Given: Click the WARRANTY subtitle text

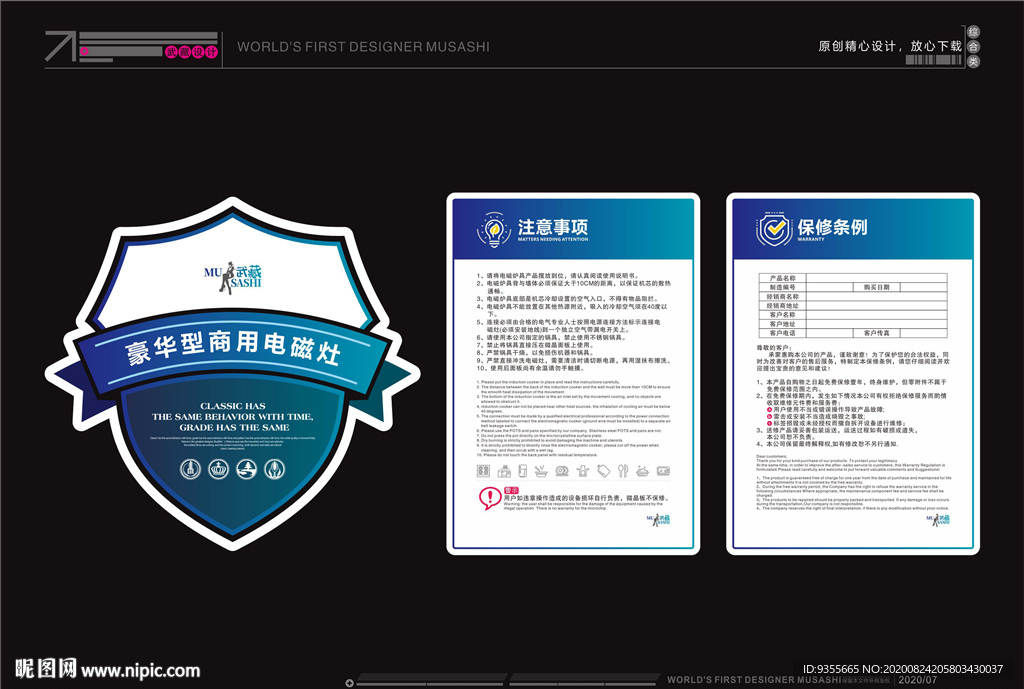Looking at the screenshot, I should [x=810, y=240].
